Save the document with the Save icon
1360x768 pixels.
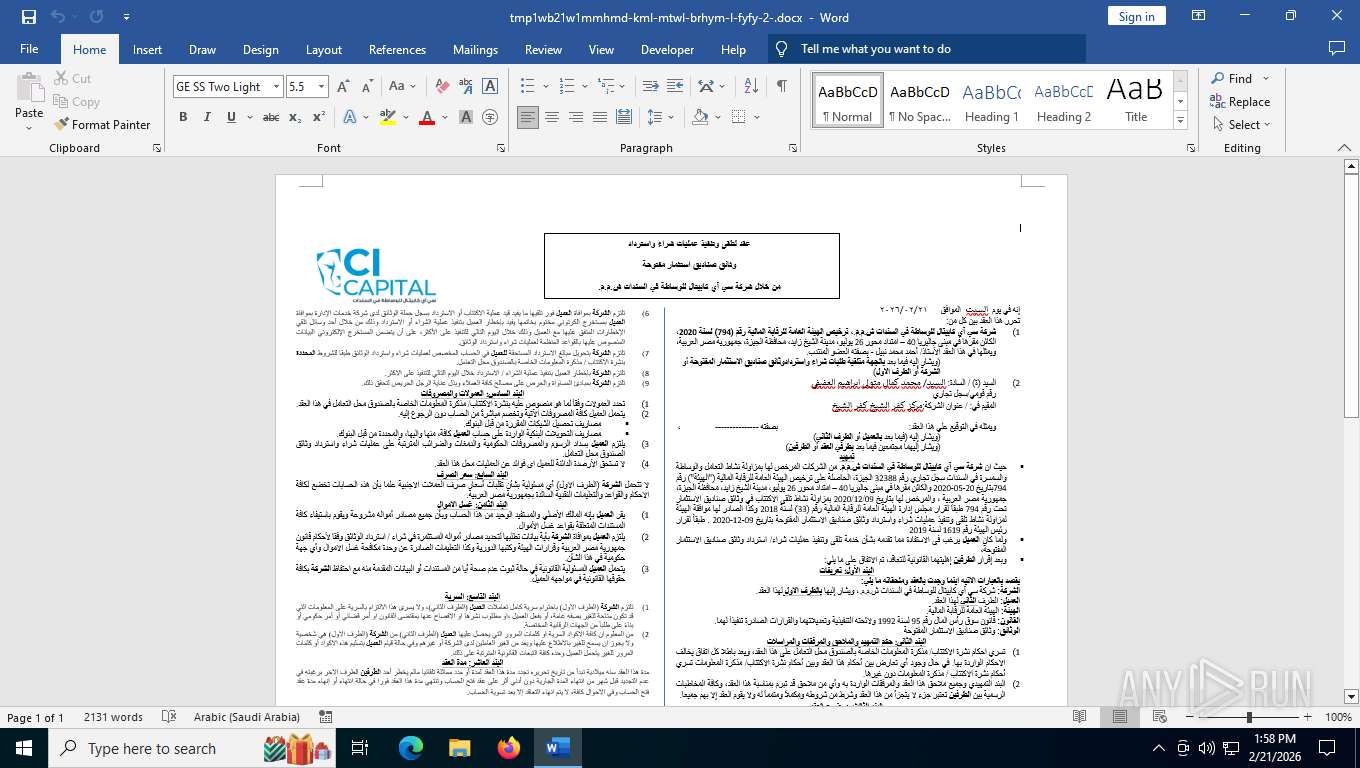click(x=29, y=17)
